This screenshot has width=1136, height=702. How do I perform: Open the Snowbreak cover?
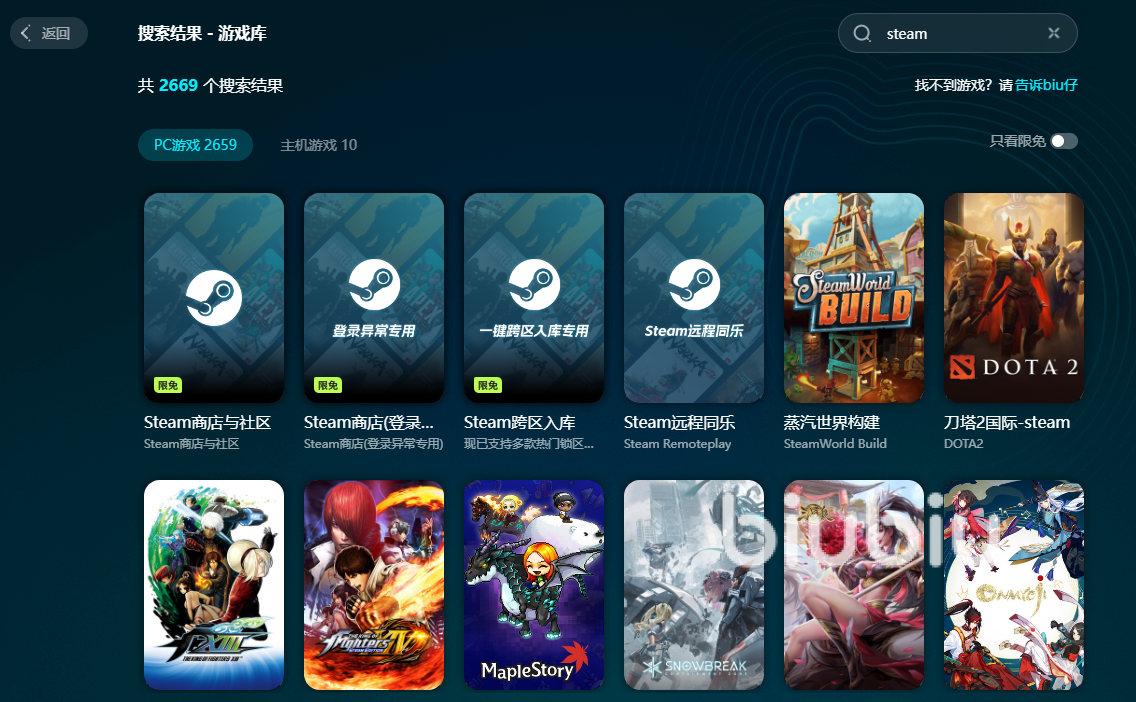[694, 585]
